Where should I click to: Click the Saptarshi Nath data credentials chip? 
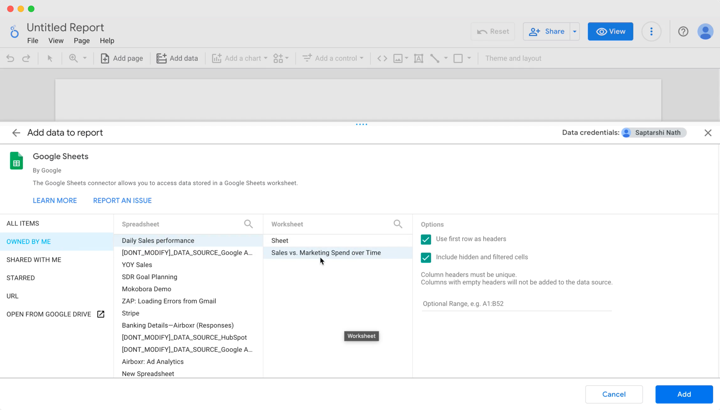click(653, 133)
